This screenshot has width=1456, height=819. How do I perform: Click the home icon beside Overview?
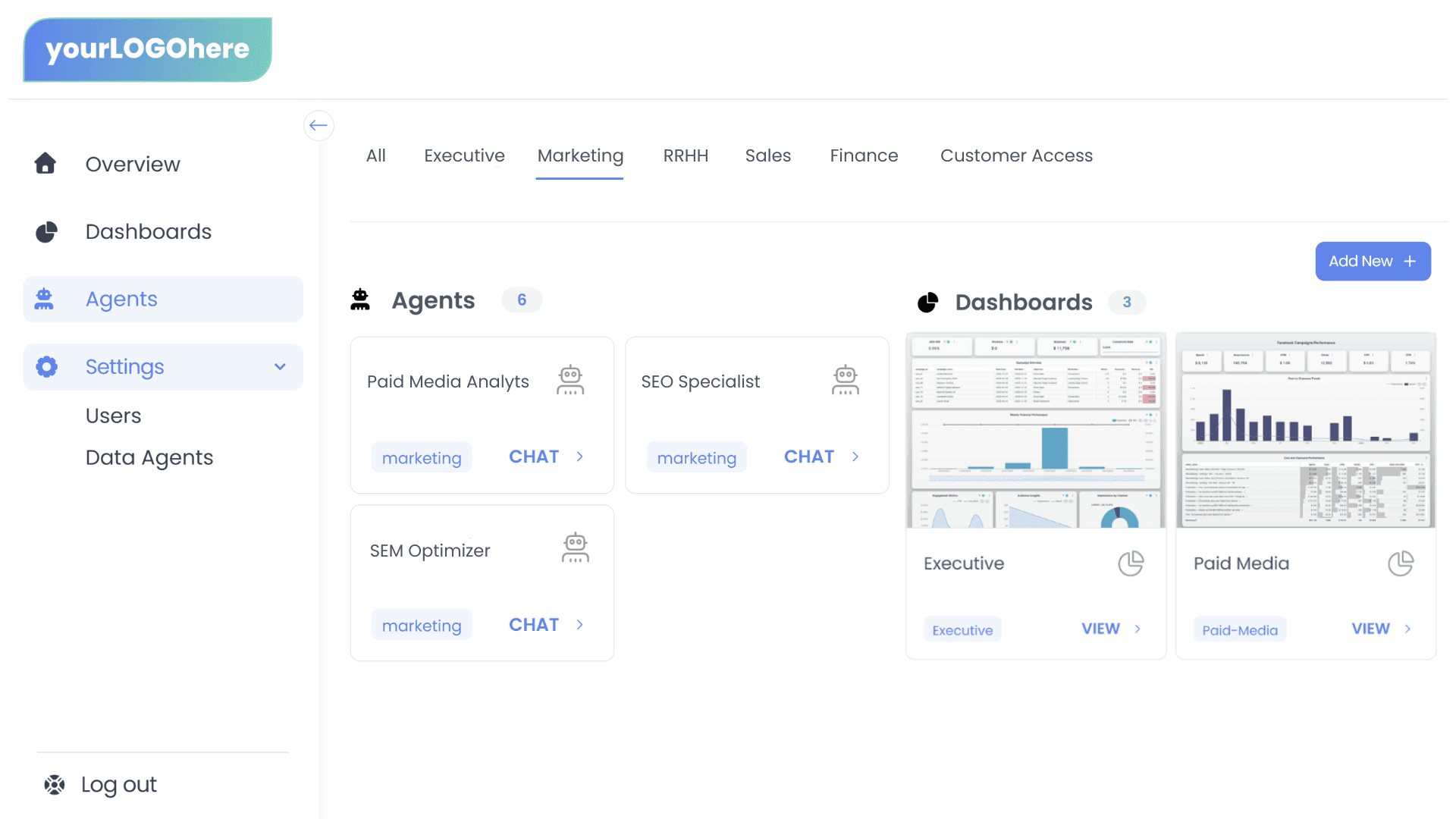pyautogui.click(x=45, y=164)
